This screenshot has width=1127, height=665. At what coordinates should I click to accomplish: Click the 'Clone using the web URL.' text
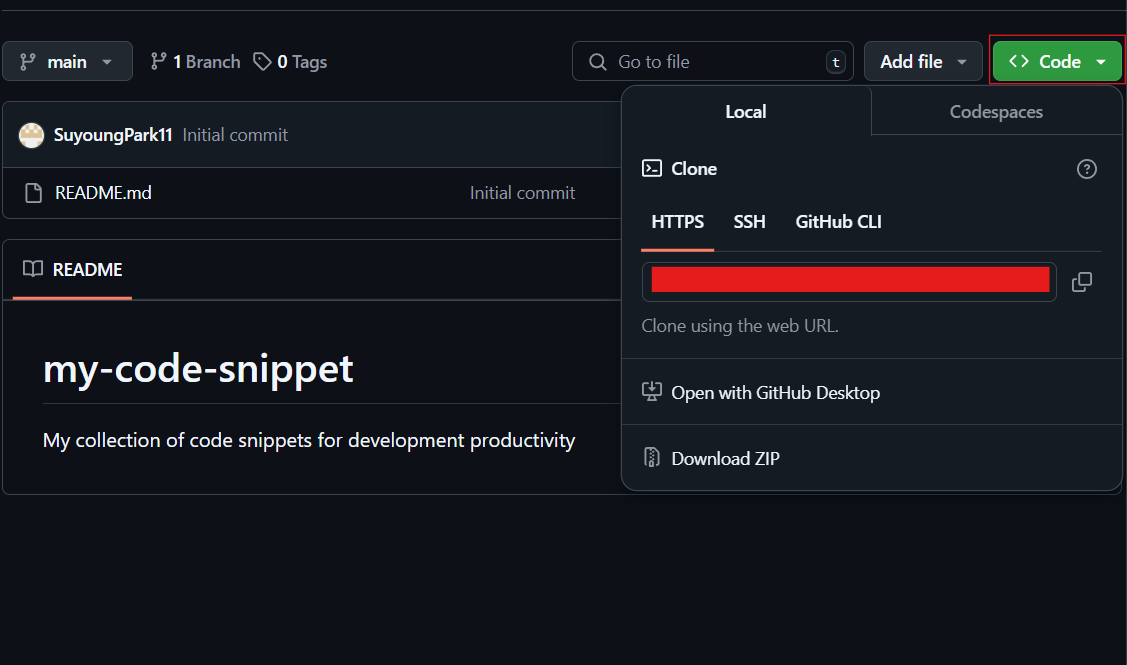[x=740, y=326]
